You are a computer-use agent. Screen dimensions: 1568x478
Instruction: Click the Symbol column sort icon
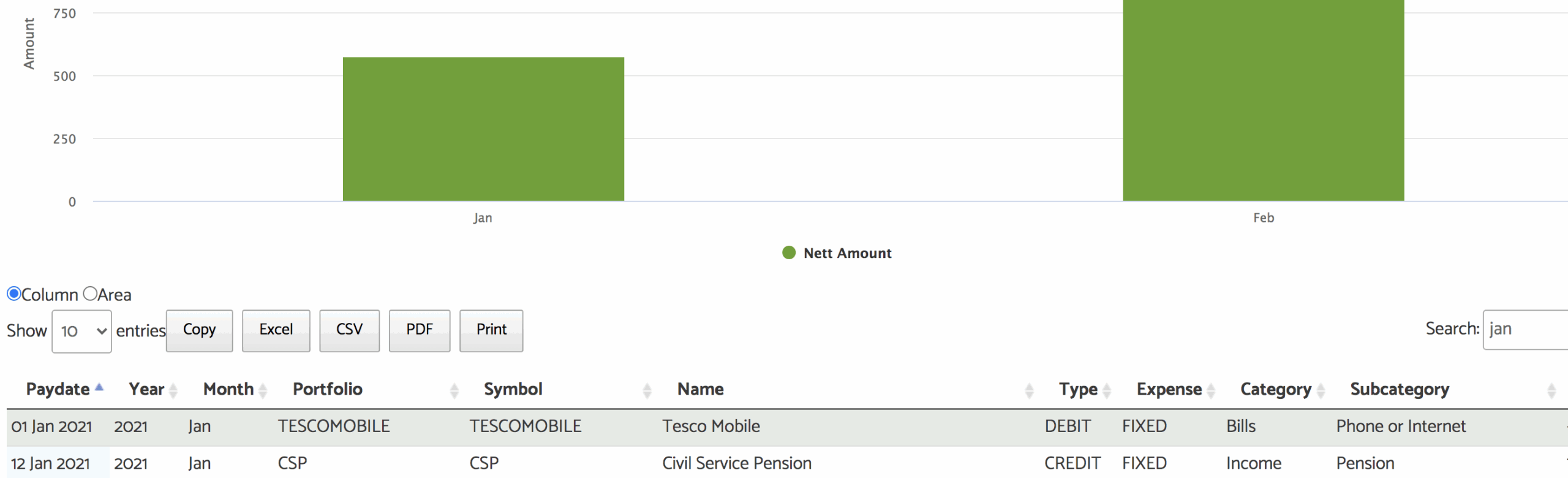click(647, 390)
